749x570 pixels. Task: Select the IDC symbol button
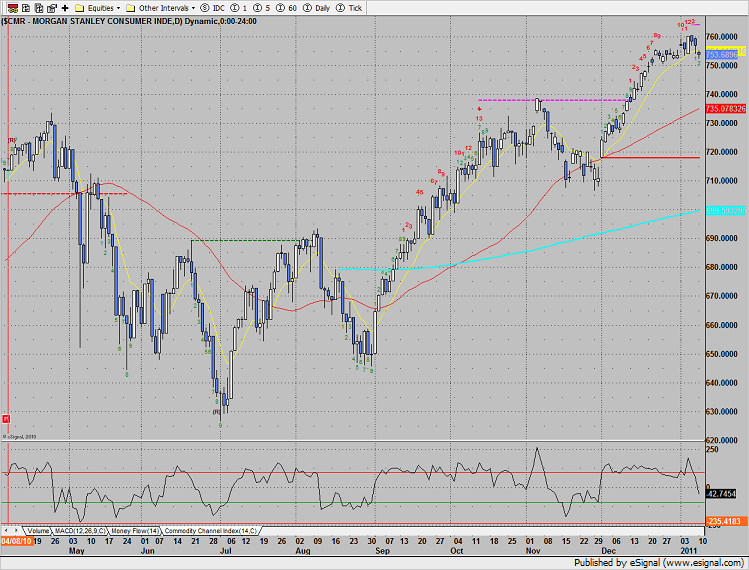213,8
